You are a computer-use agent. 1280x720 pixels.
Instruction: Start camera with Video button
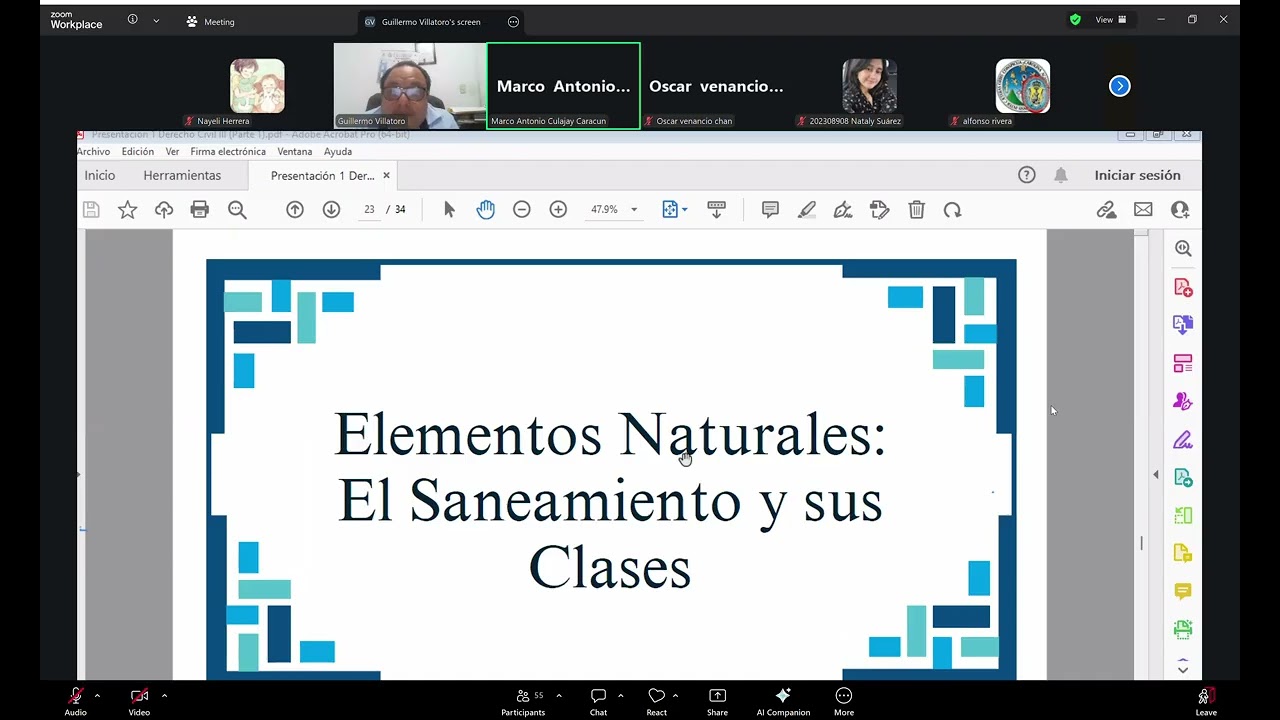(139, 701)
